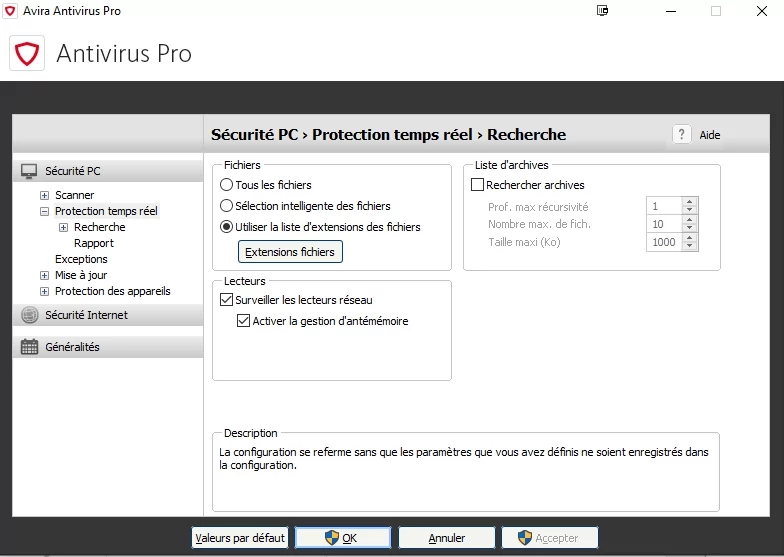Select Tous les fichiers radio button
784x557 pixels.
click(x=226, y=185)
